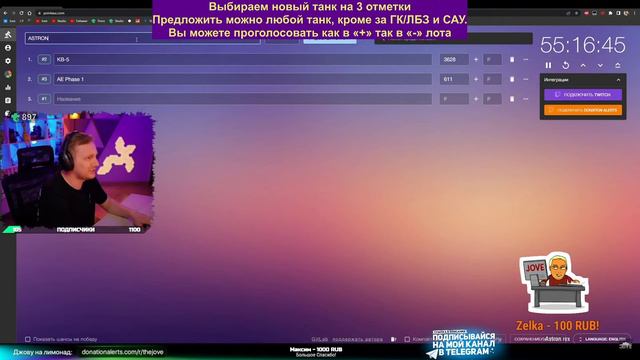Delete the AE Phase 1 lot
The height and width of the screenshot is (360, 640).
[512, 79]
